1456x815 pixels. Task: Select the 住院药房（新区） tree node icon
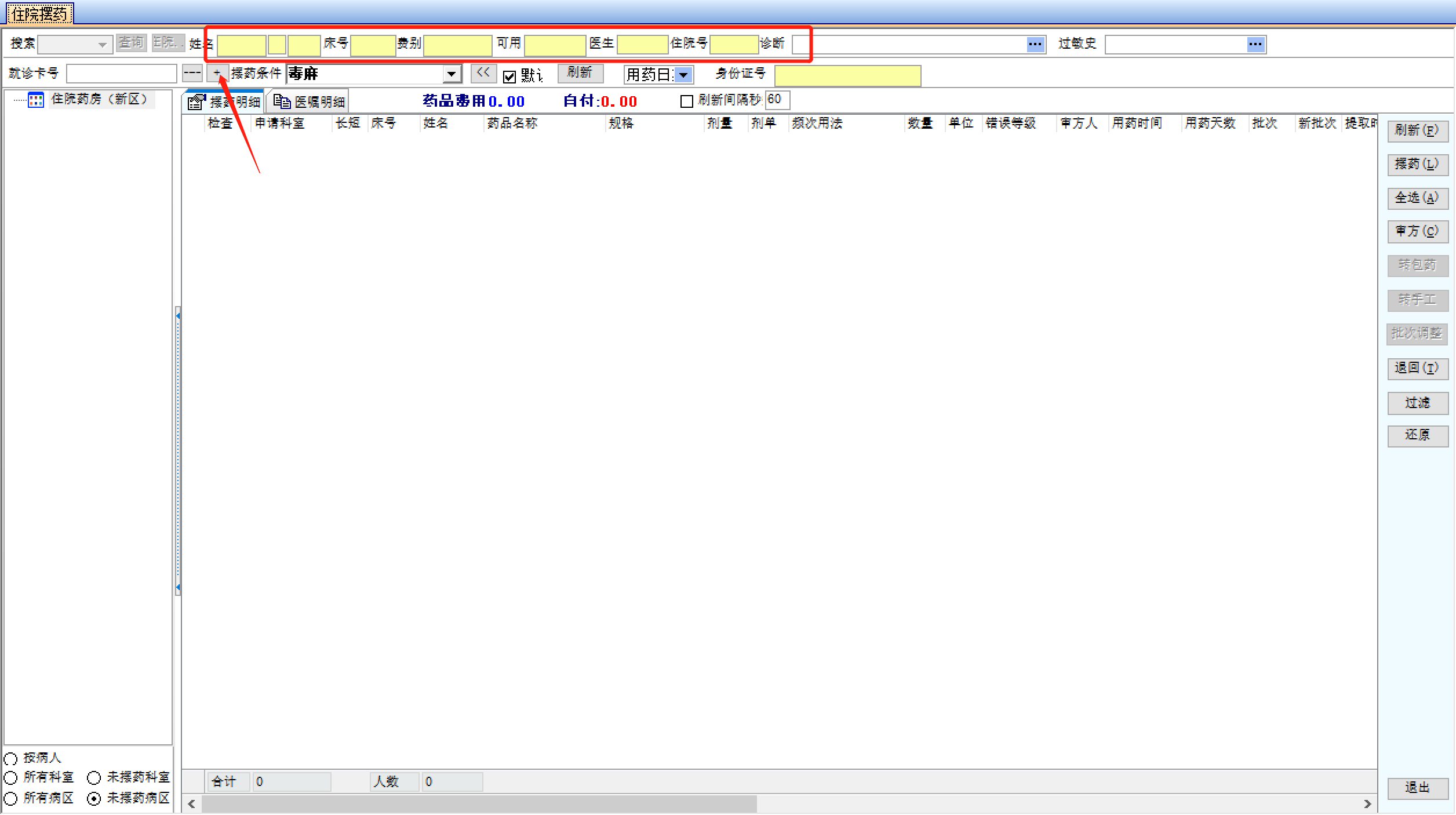(36, 100)
